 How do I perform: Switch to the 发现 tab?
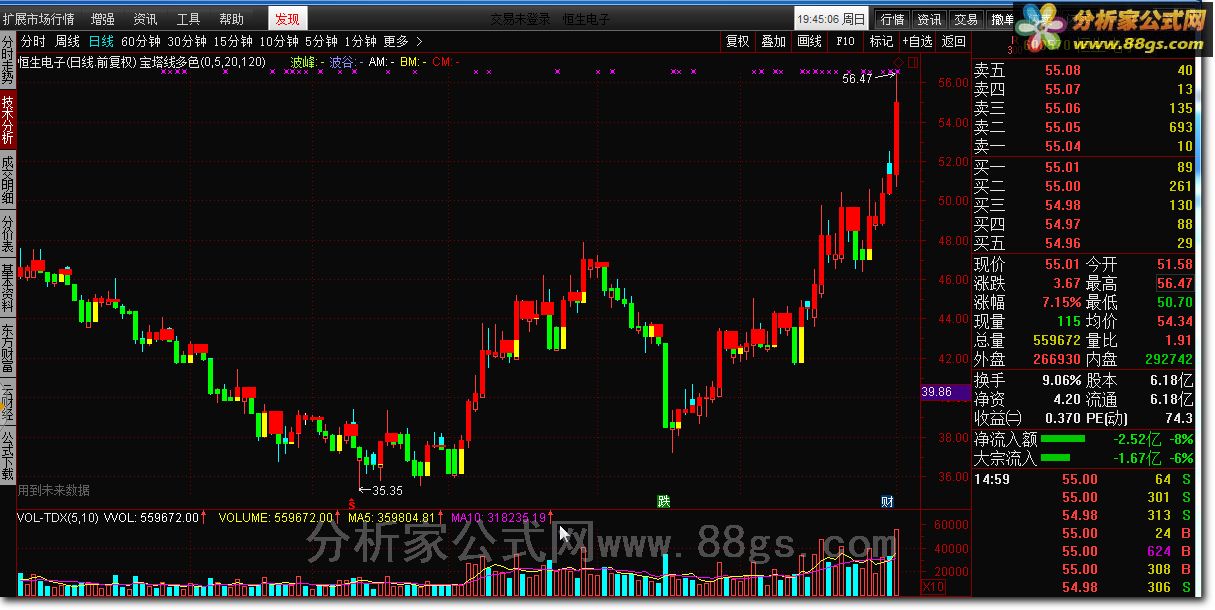click(287, 19)
